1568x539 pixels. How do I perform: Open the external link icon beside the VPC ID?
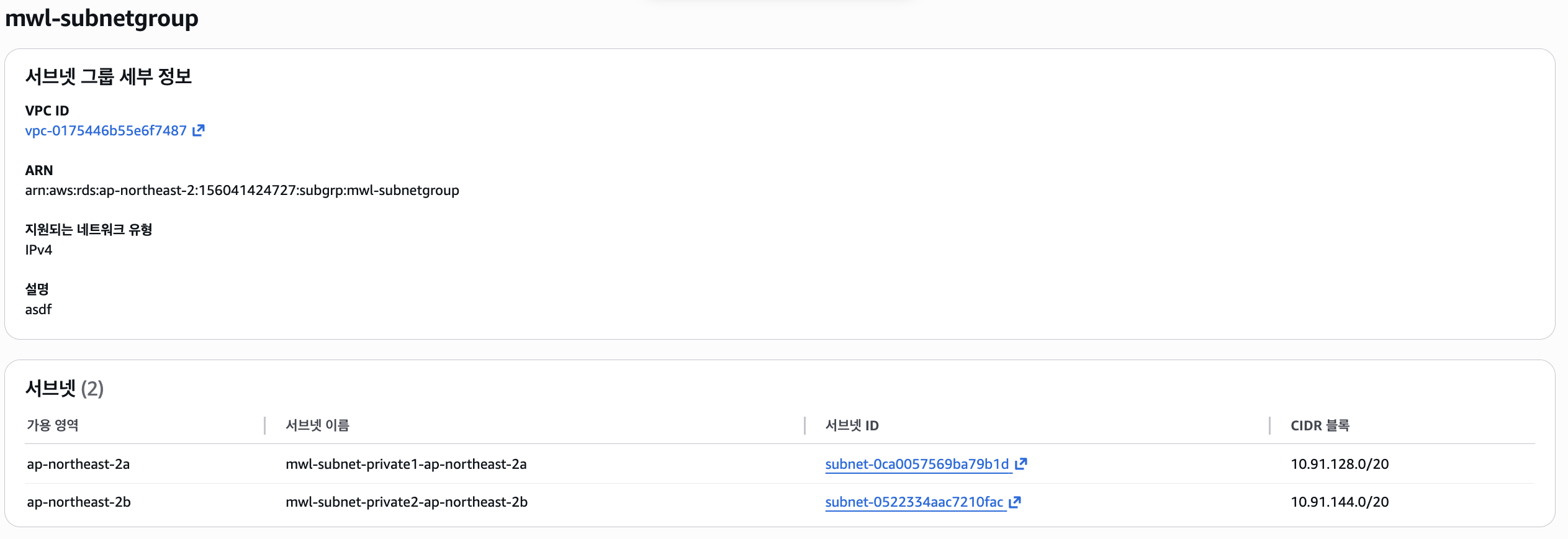[198, 130]
